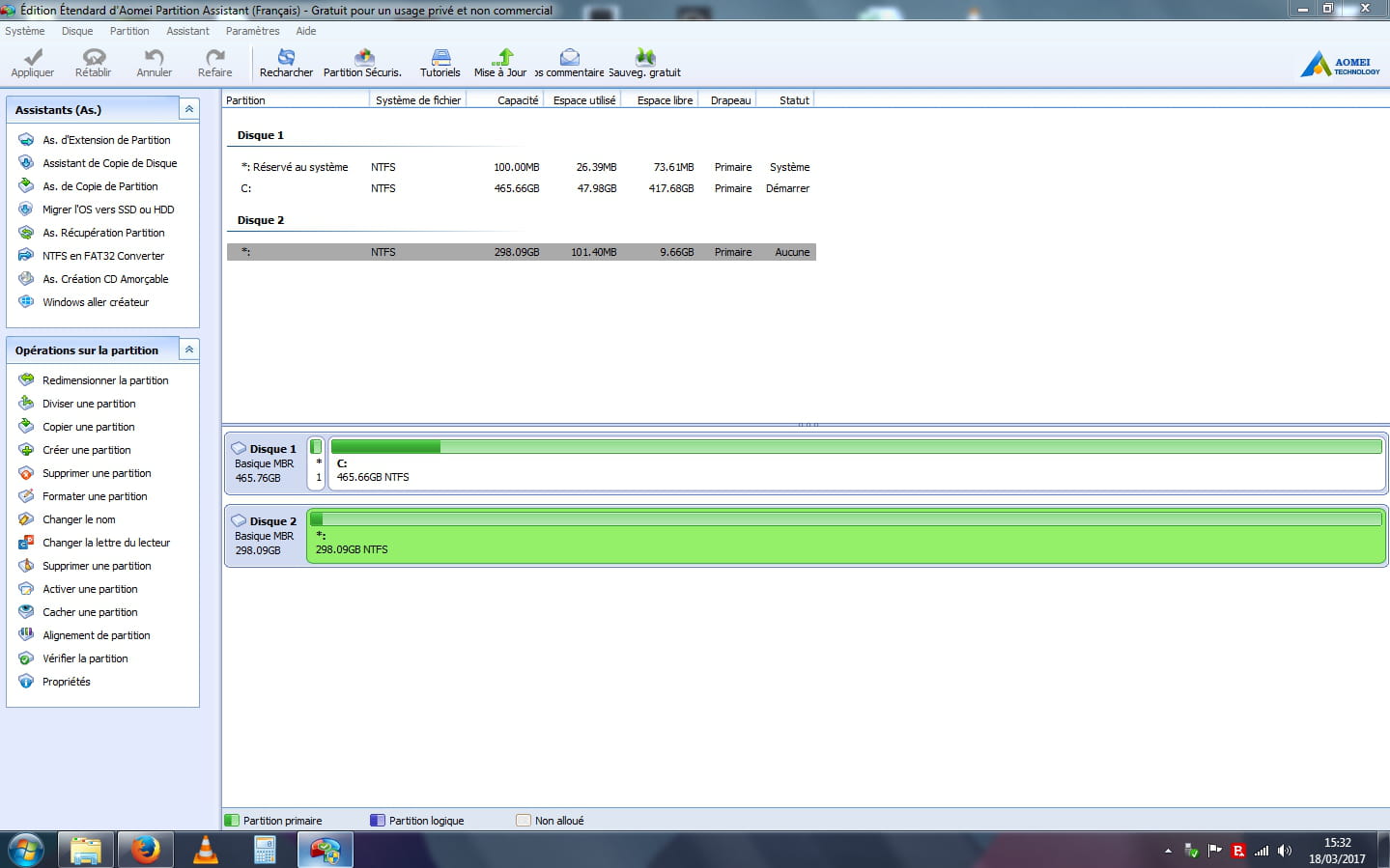Open the Partition menu
1390x868 pixels.
click(x=129, y=31)
